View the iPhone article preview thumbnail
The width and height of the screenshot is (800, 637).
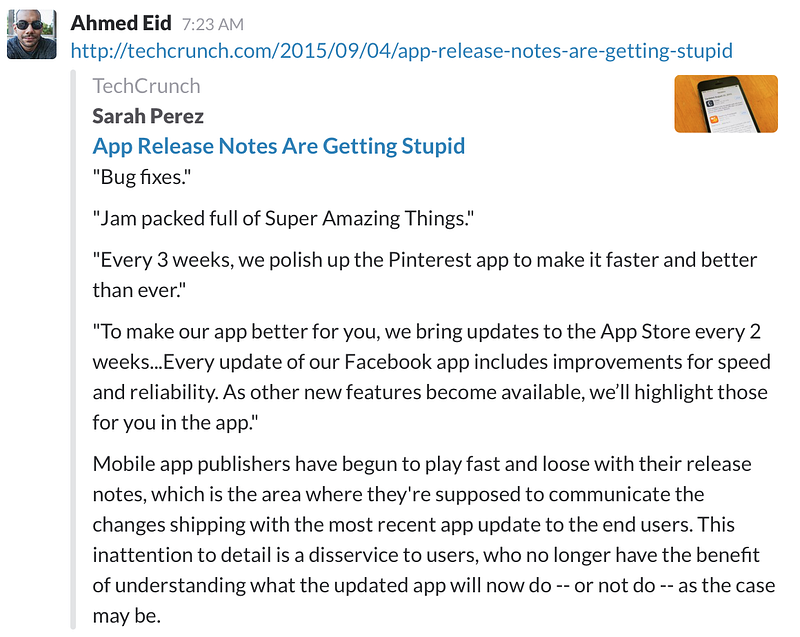[726, 104]
